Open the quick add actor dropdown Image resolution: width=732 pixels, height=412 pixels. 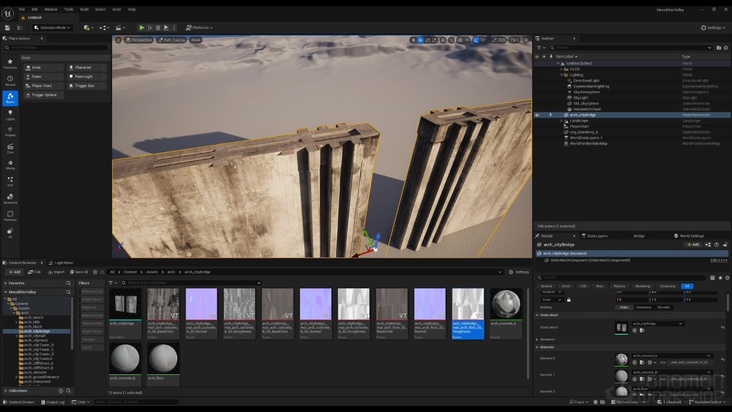[x=88, y=28]
